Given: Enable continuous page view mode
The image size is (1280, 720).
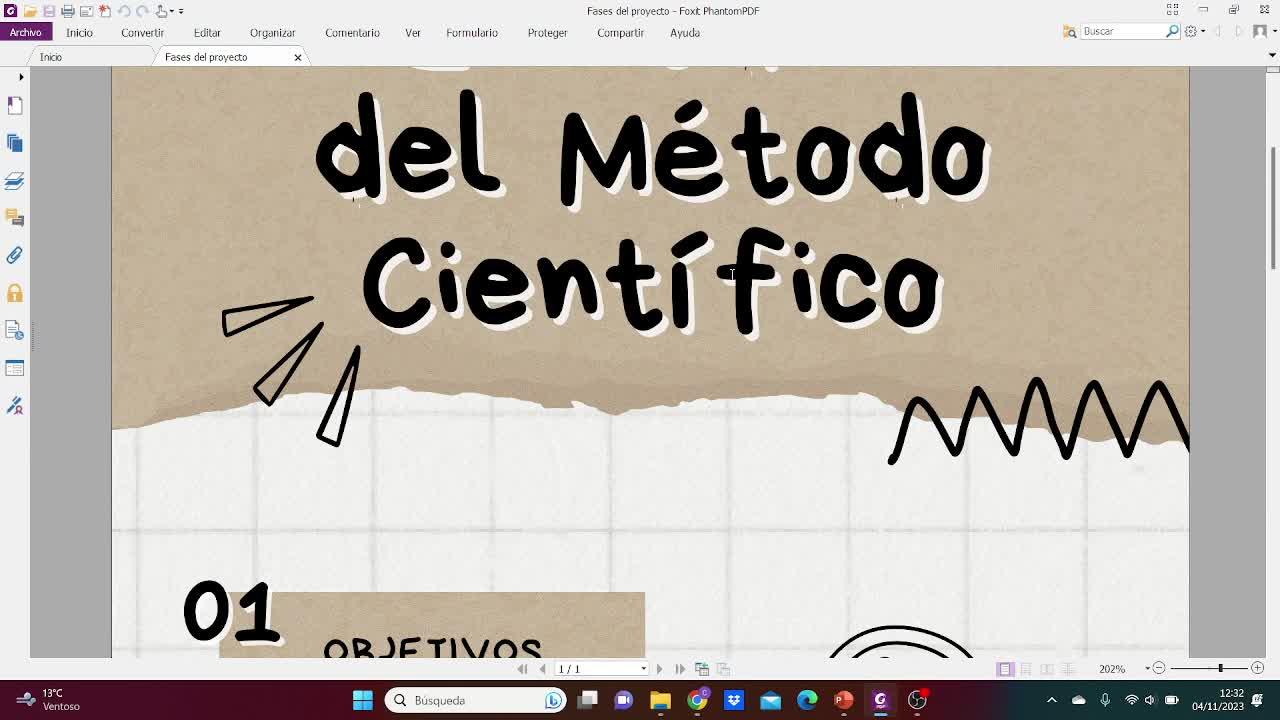Looking at the screenshot, I should [1026, 669].
